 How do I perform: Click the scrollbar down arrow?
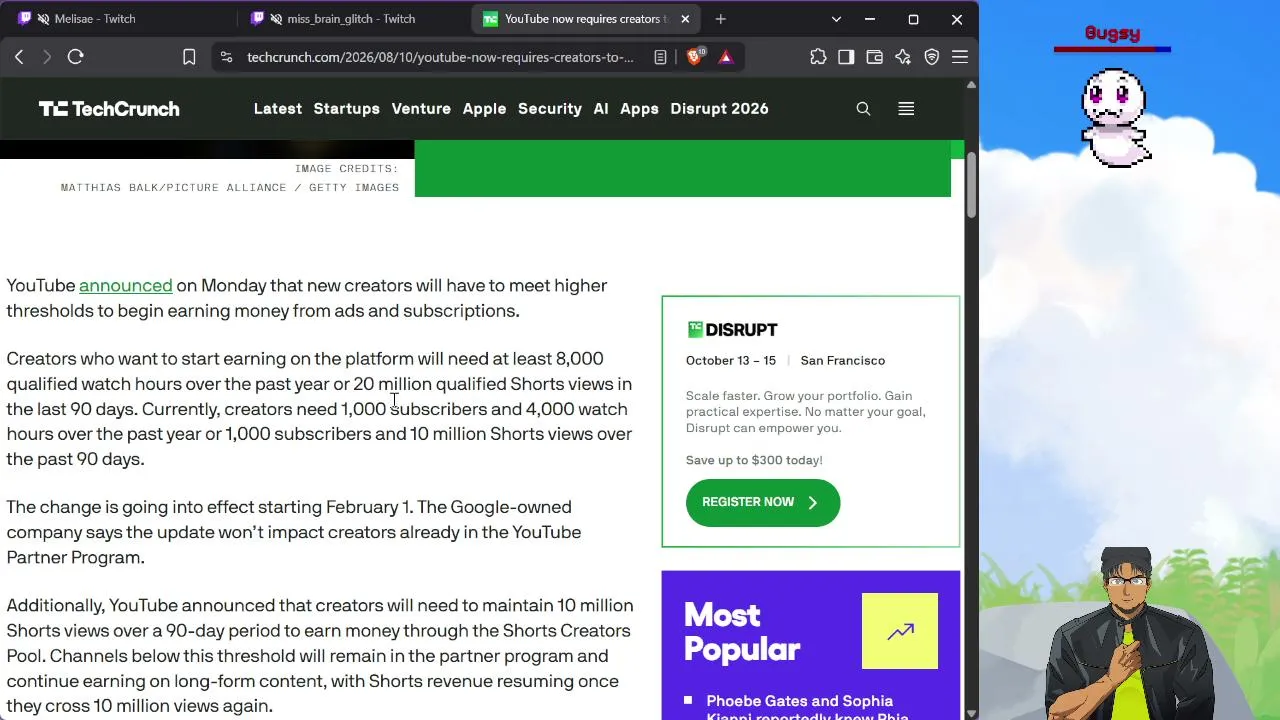pyautogui.click(x=971, y=713)
